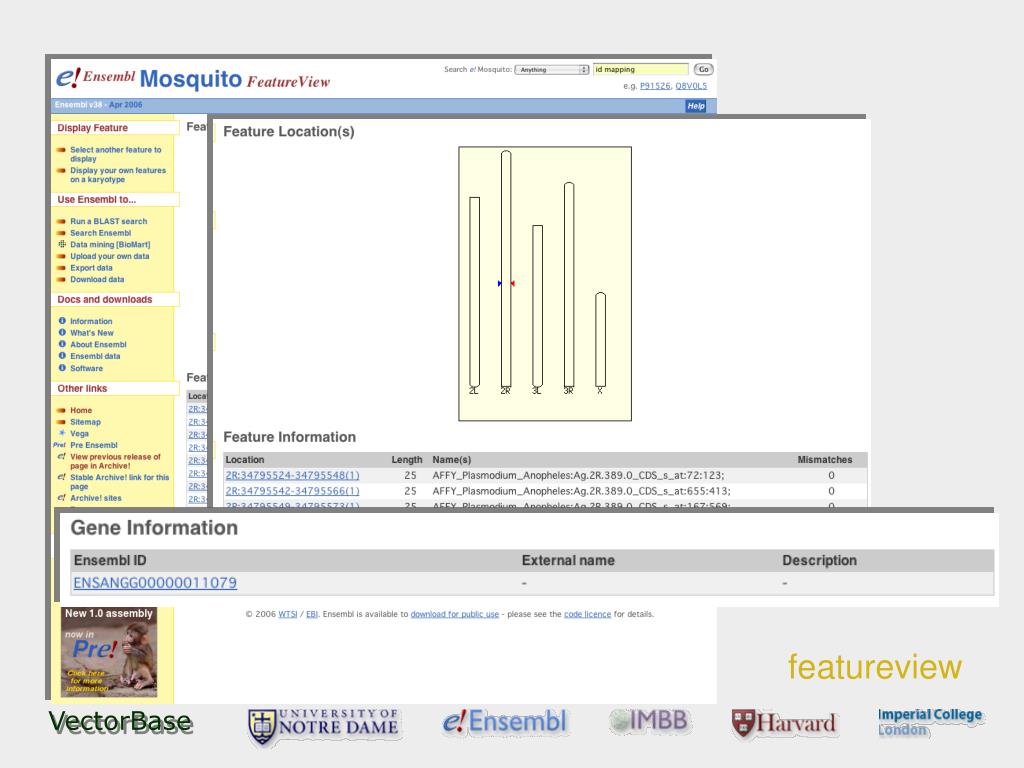Open Upload your own data link
Screen dimensions: 1024x768
pyautogui.click(x=110, y=257)
